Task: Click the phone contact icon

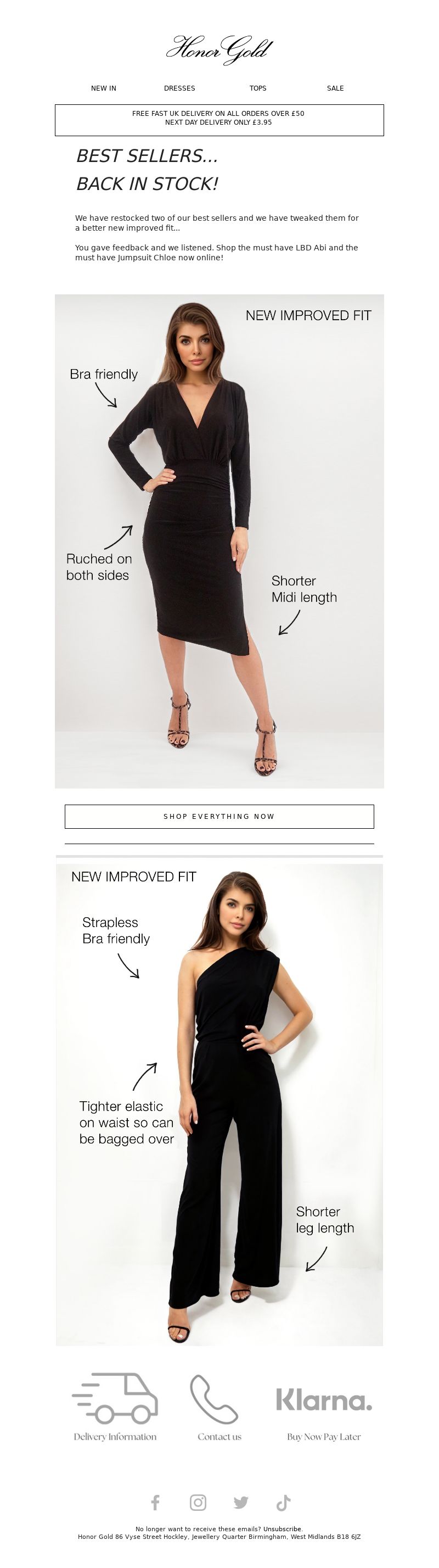Action: [213, 1399]
